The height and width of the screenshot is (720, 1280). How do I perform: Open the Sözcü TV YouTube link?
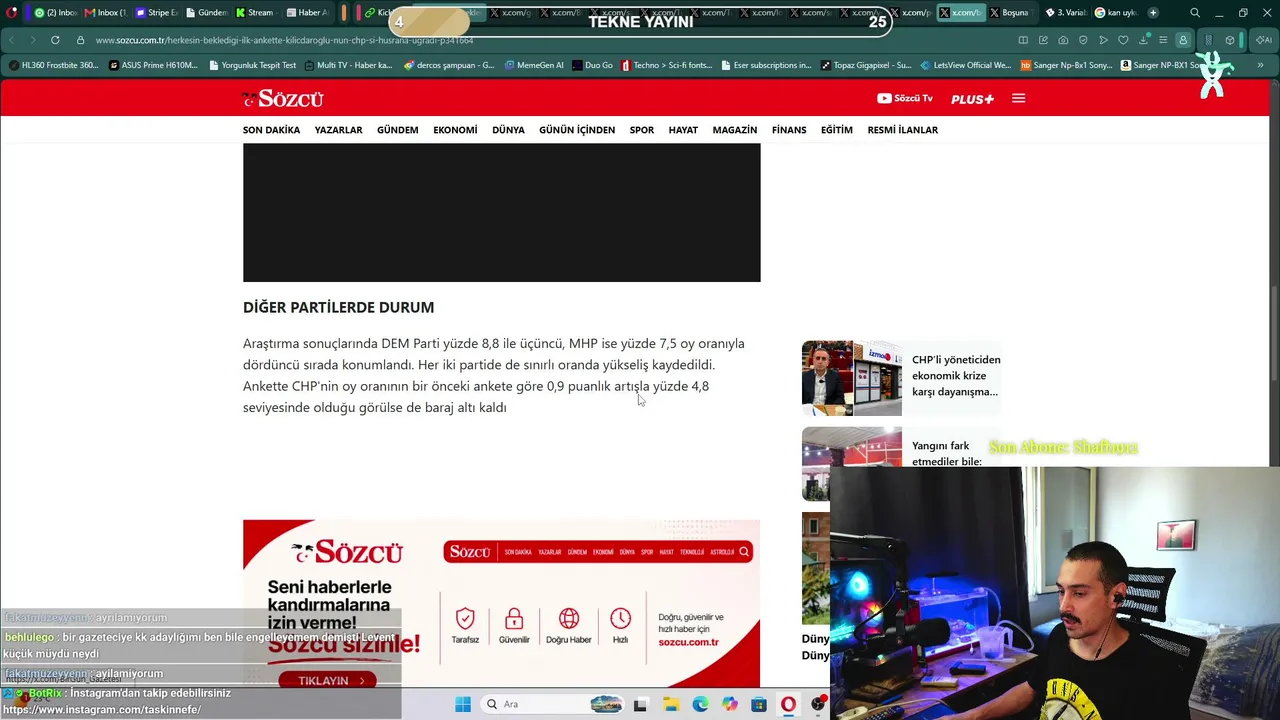904,98
